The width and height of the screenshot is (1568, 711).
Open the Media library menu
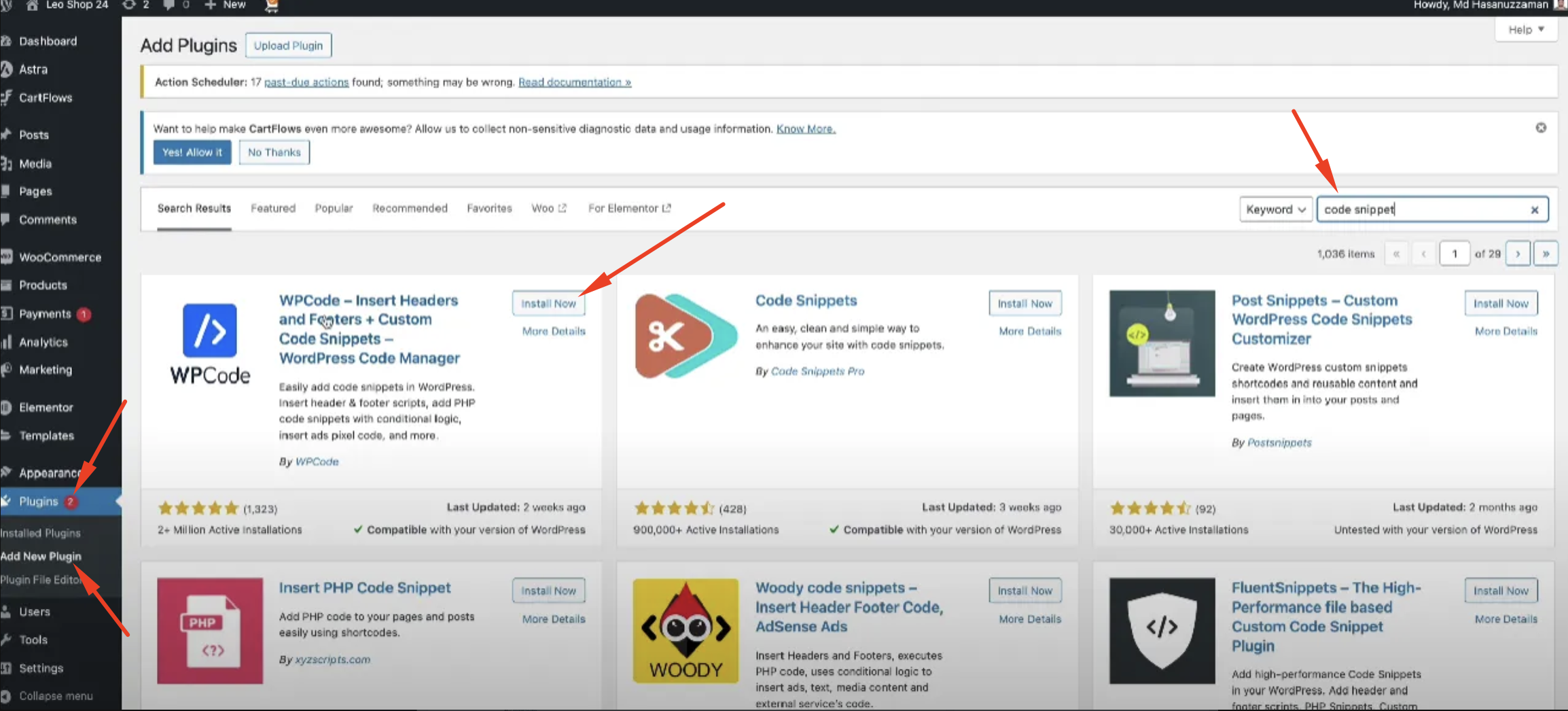[x=35, y=164]
